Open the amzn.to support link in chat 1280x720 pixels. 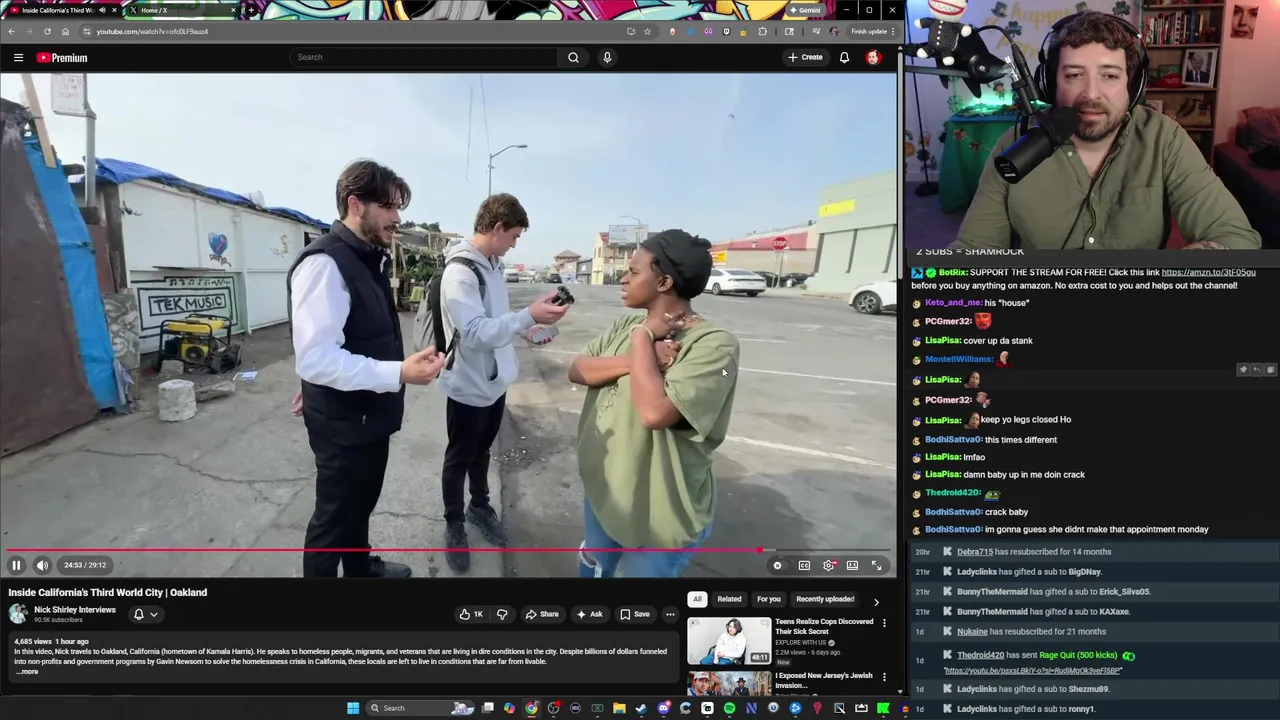1208,272
